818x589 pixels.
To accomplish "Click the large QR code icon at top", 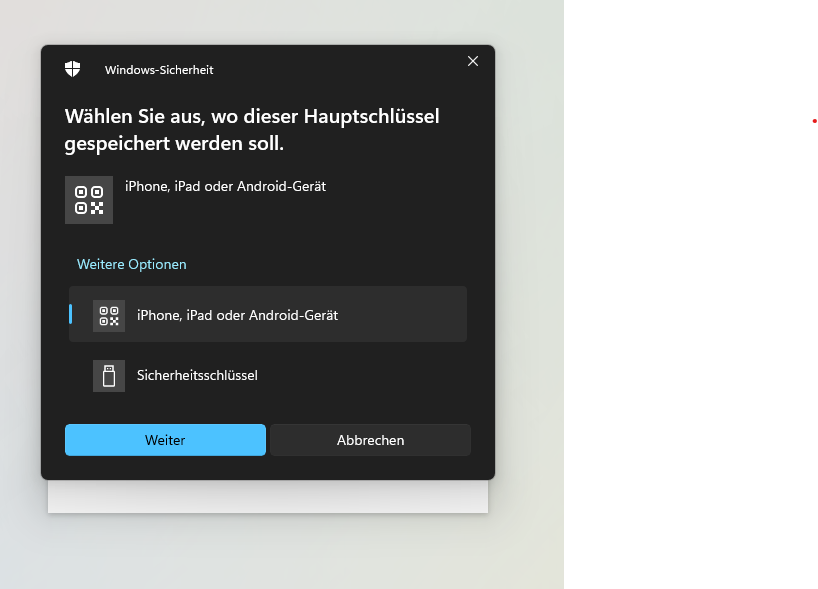I will click(x=89, y=200).
